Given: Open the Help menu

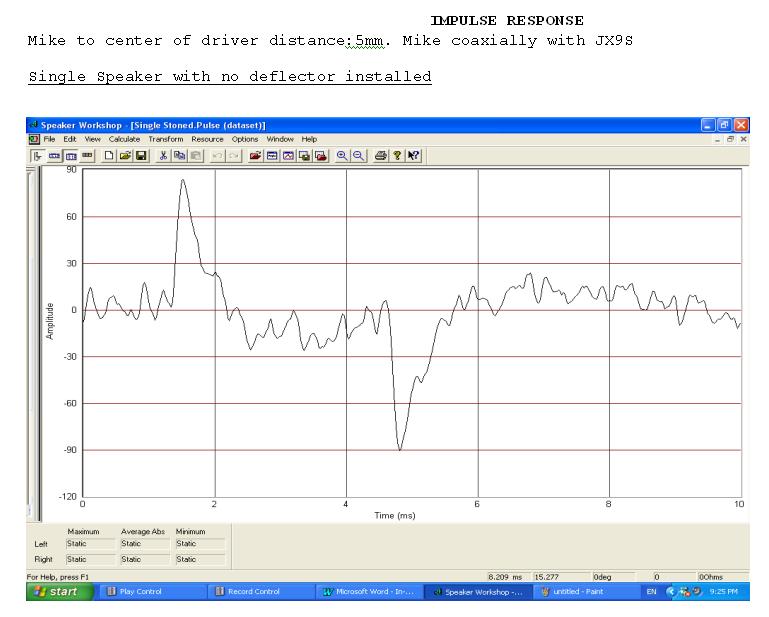Looking at the screenshot, I should tap(309, 139).
